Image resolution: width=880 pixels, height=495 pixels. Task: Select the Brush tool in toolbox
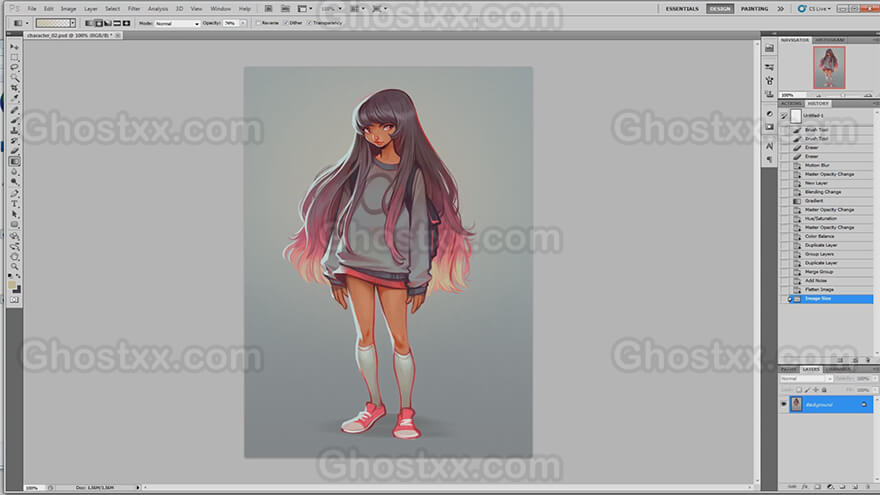click(14, 120)
